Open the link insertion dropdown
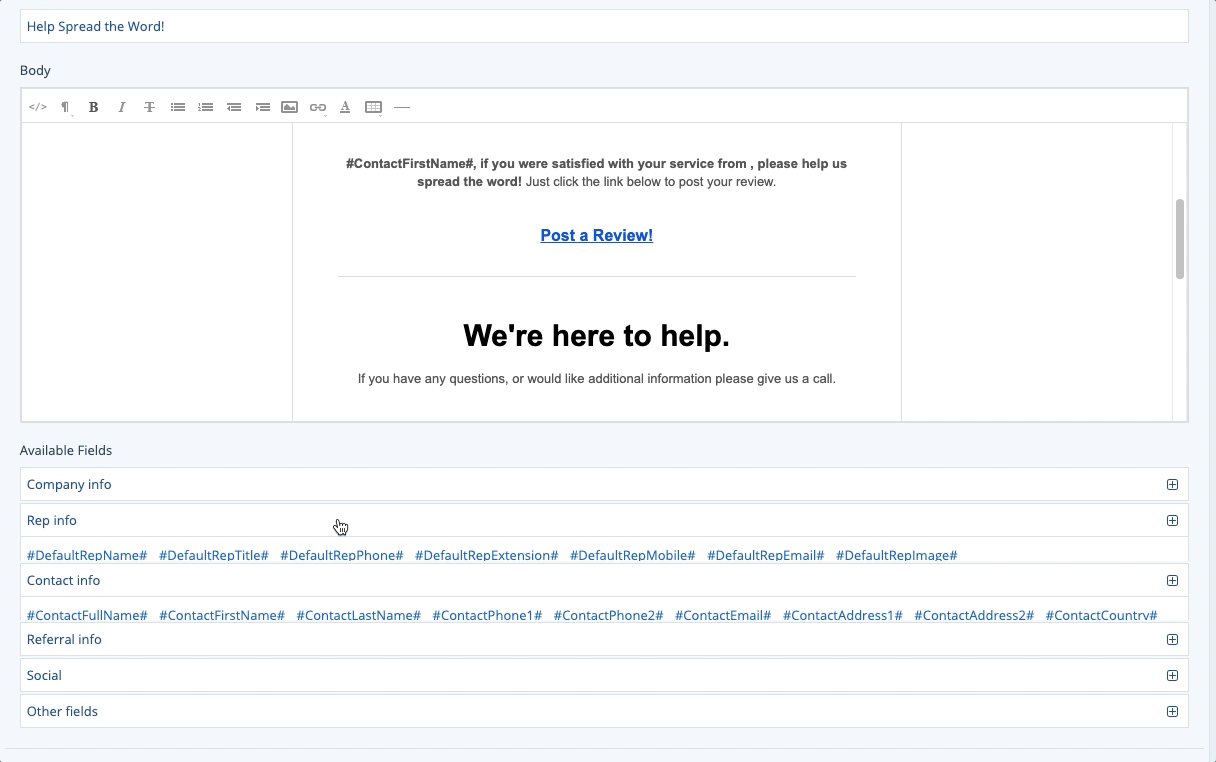The width and height of the screenshot is (1216, 762). (x=317, y=107)
